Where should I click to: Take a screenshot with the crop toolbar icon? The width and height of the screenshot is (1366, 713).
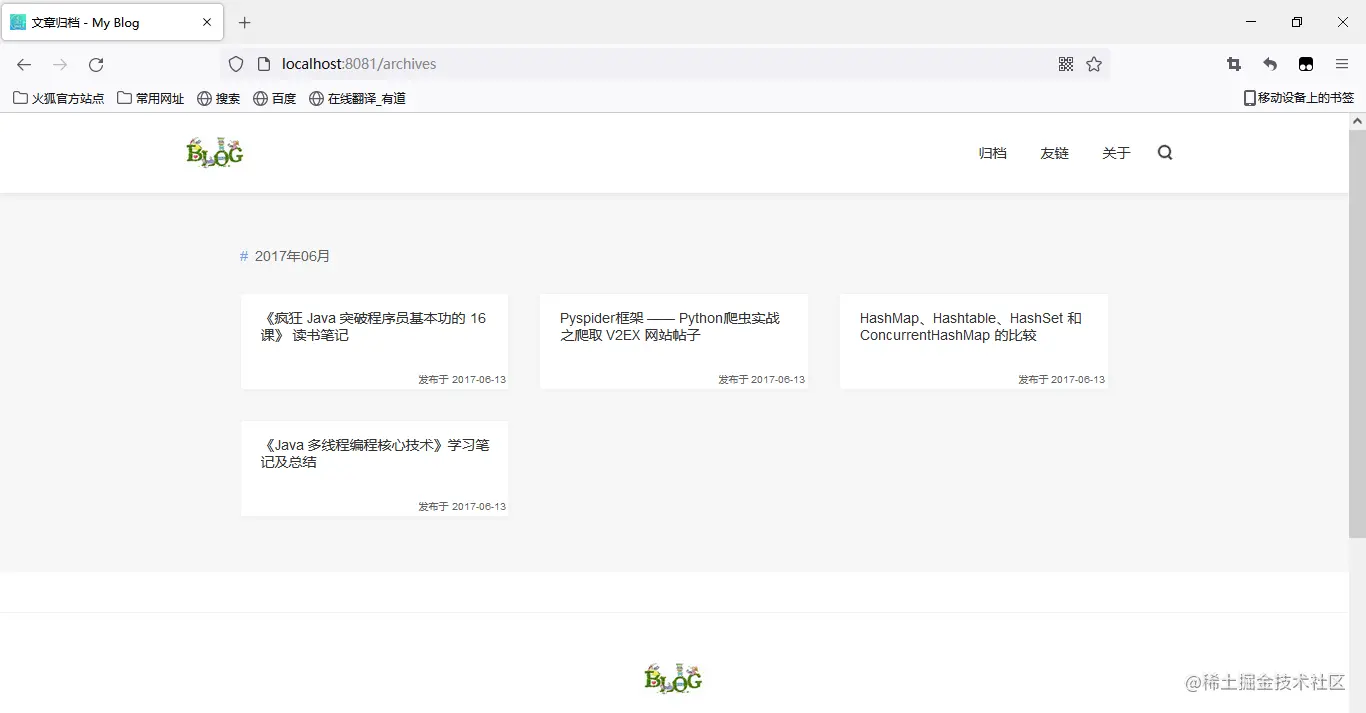tap(1233, 63)
